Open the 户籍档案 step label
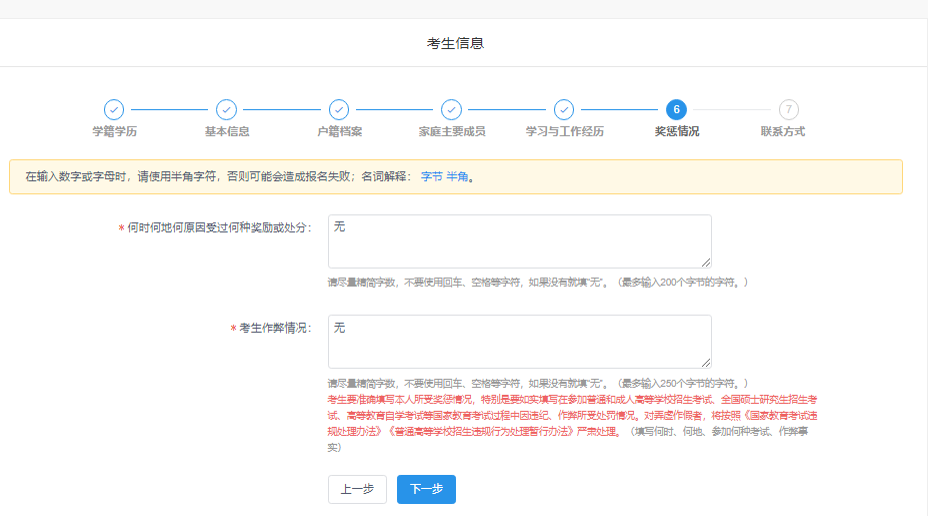 (339, 132)
